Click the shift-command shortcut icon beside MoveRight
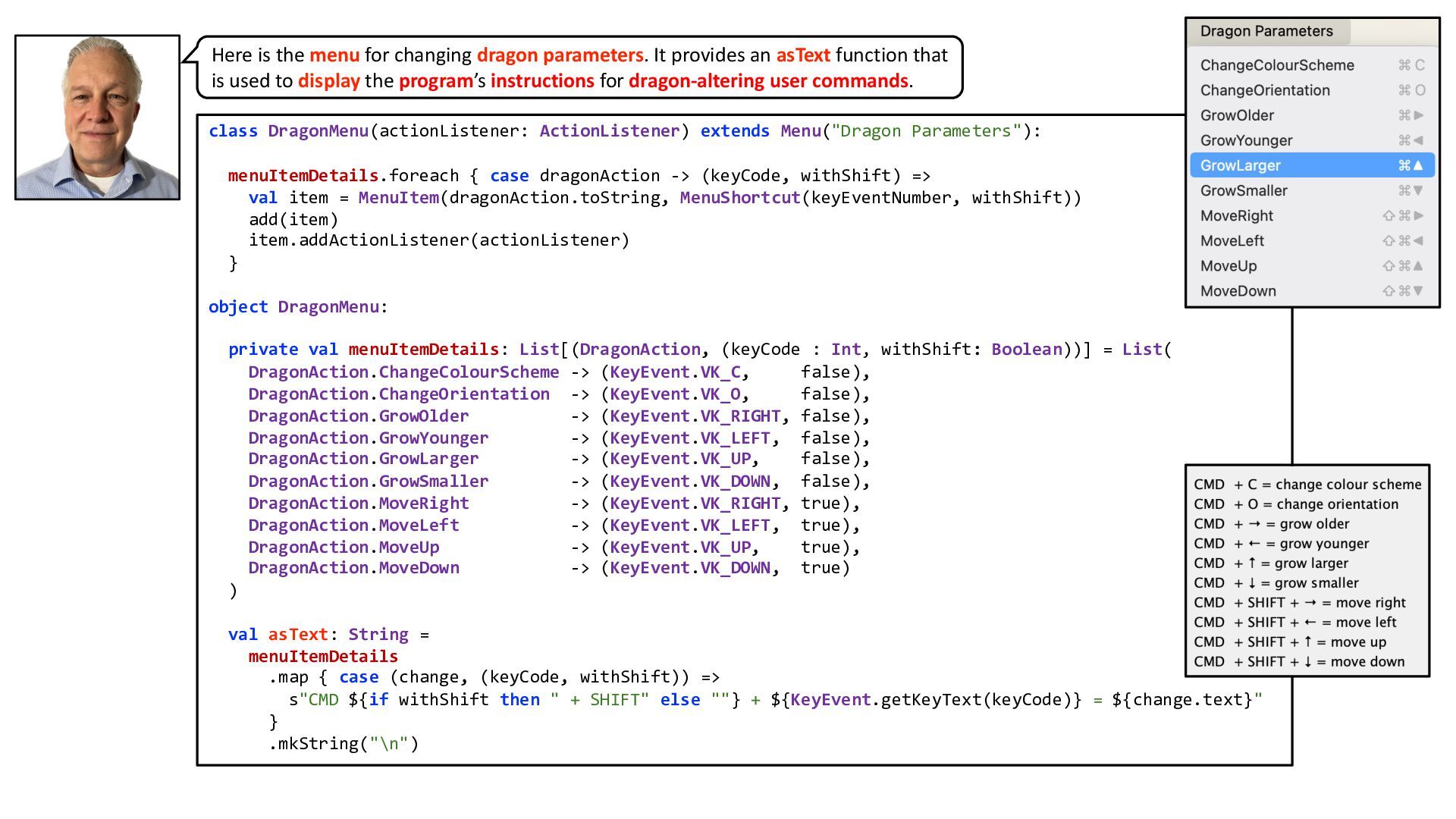This screenshot has height=819, width=1456. pos(1403,215)
